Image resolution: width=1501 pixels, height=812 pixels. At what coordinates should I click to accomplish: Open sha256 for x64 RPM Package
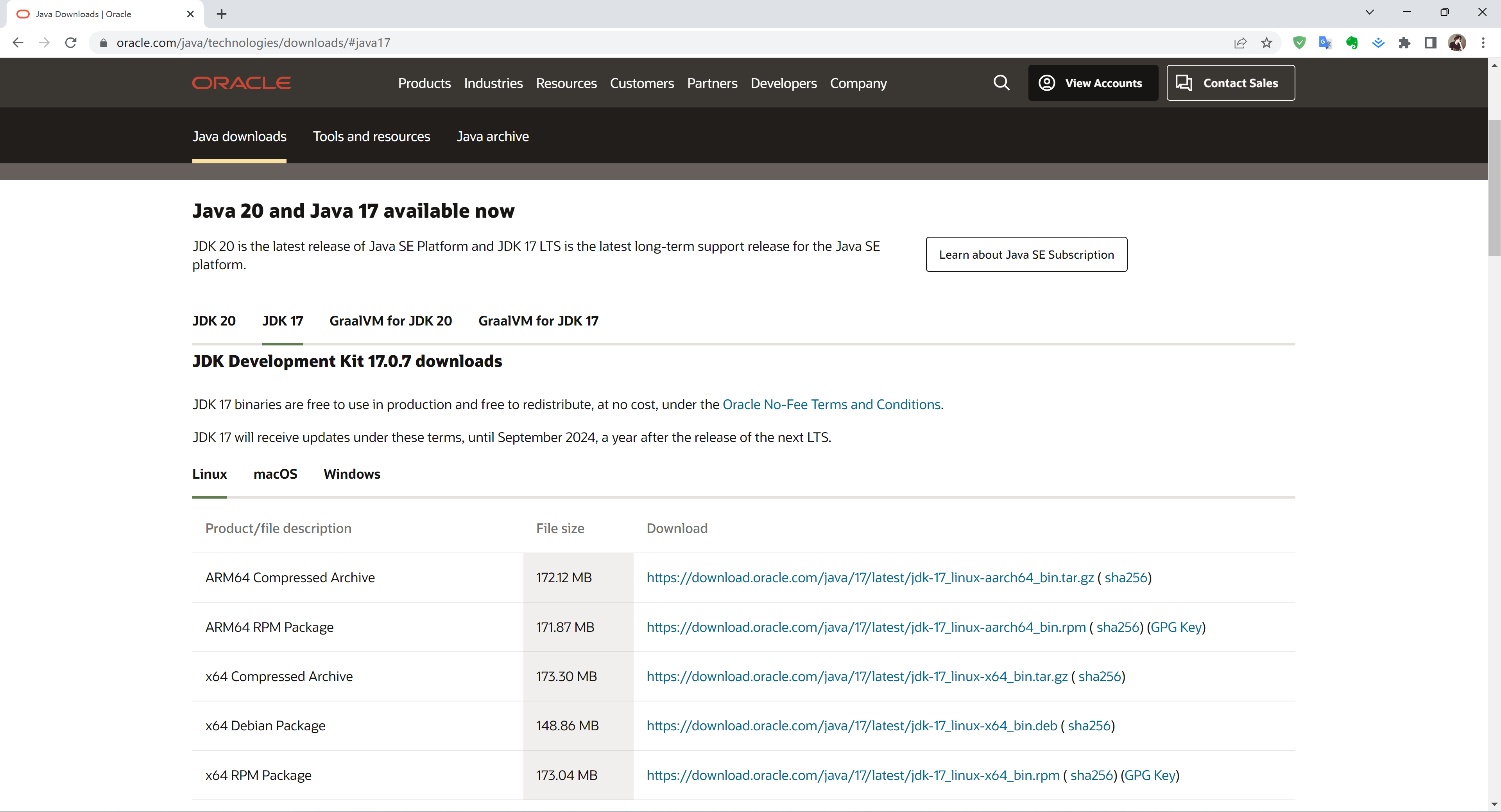[x=1091, y=775]
